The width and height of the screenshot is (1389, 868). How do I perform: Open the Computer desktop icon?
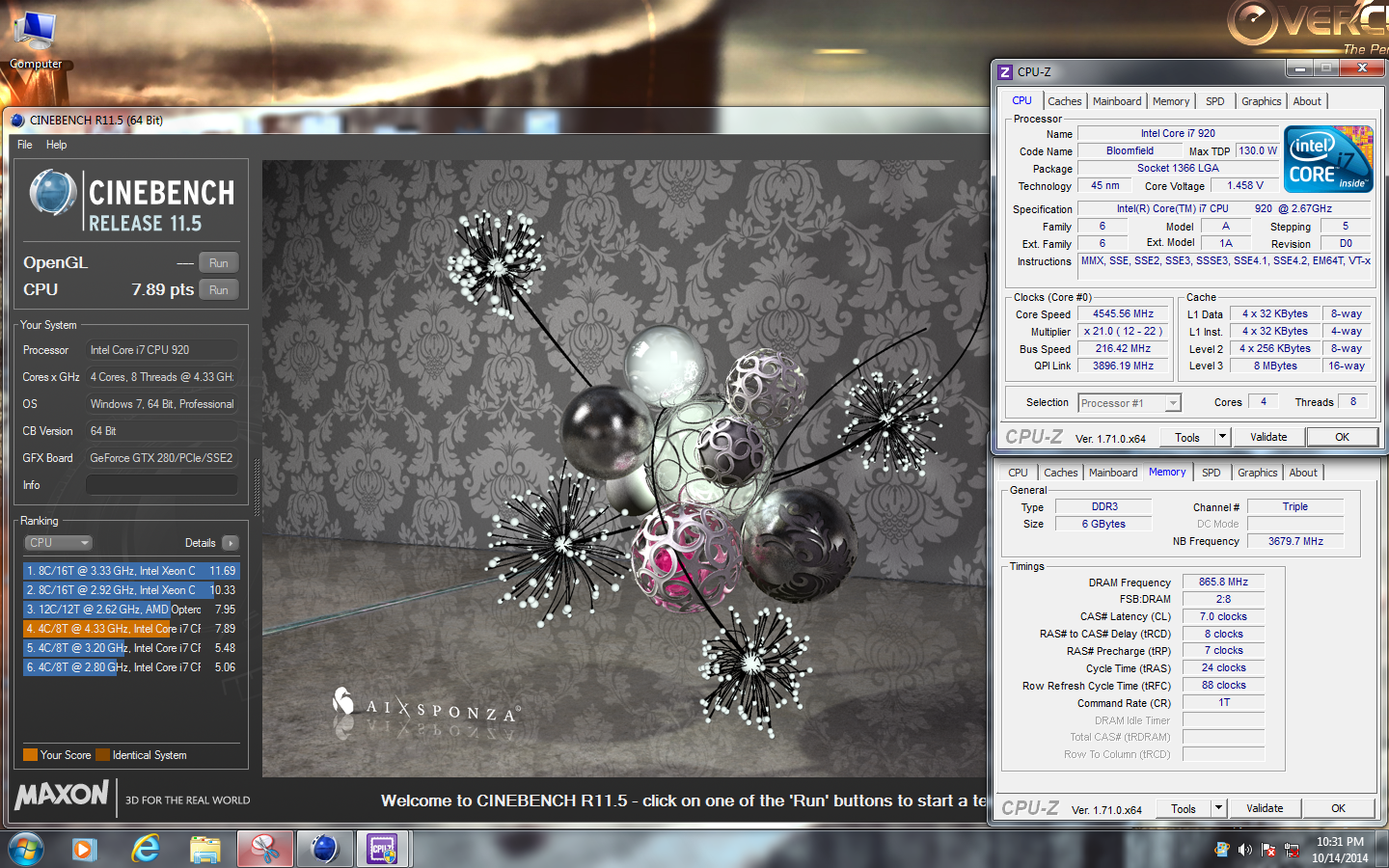pos(36,41)
